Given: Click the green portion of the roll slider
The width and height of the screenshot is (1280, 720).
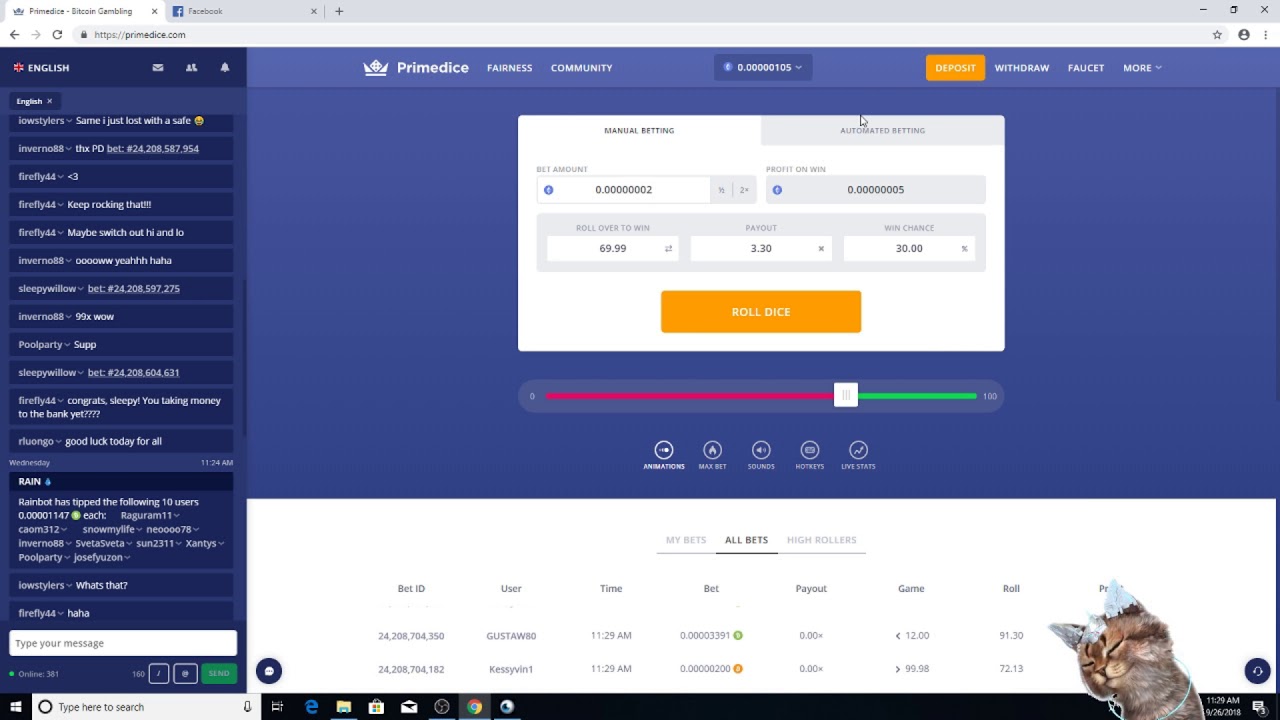Looking at the screenshot, I should coord(916,396).
